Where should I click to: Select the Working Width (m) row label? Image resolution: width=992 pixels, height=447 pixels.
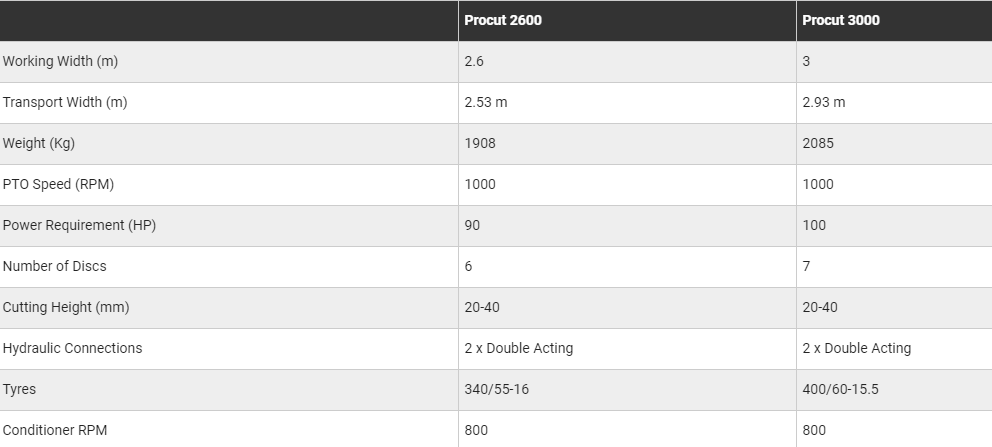click(x=60, y=61)
